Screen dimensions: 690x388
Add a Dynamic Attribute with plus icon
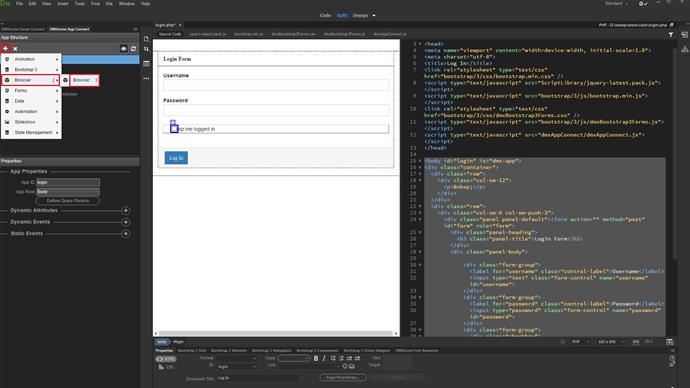[x=125, y=211]
